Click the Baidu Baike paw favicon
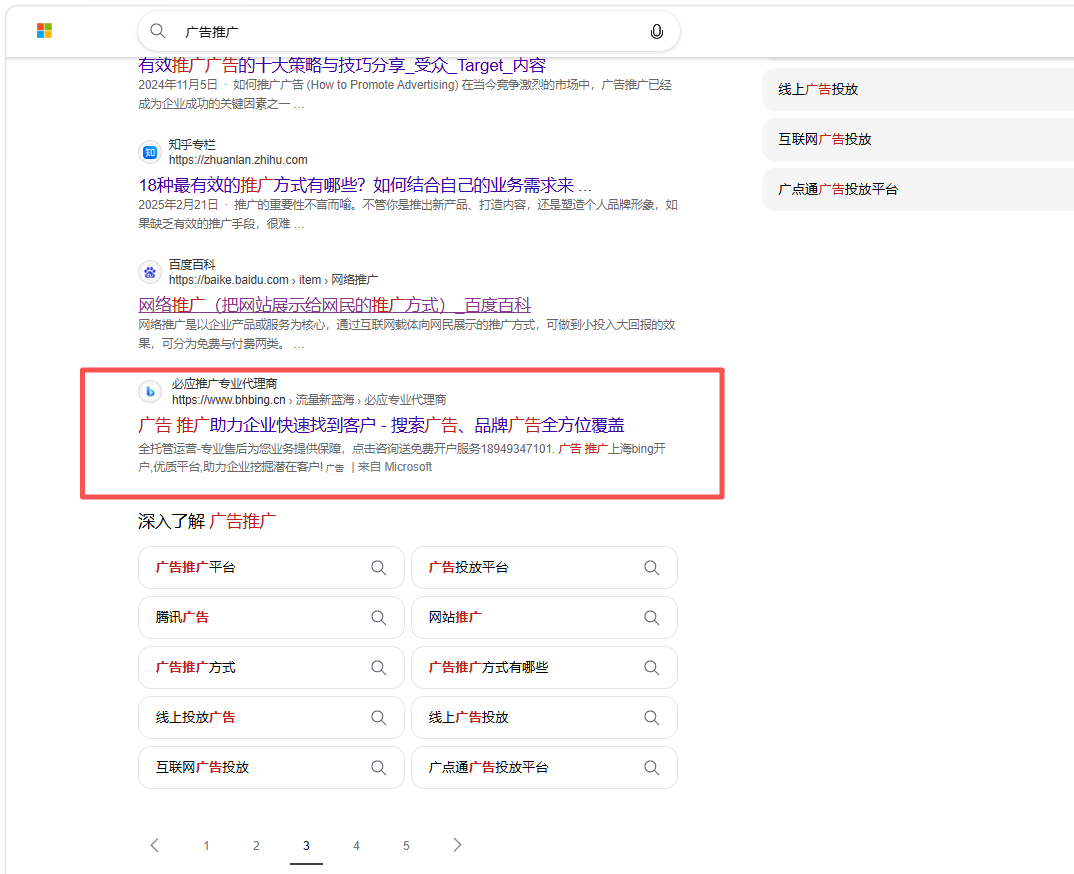 [x=150, y=272]
